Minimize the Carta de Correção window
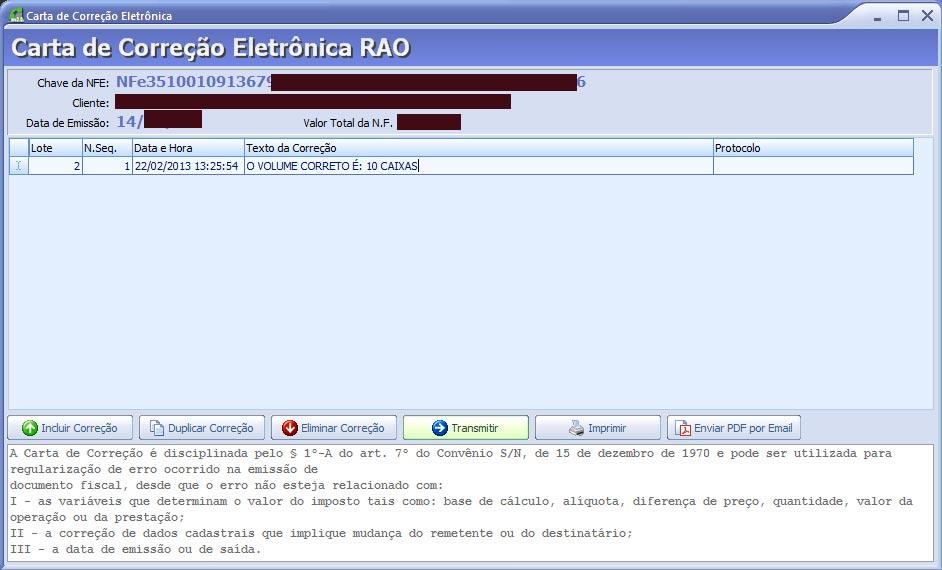The image size is (942, 570). click(x=877, y=17)
